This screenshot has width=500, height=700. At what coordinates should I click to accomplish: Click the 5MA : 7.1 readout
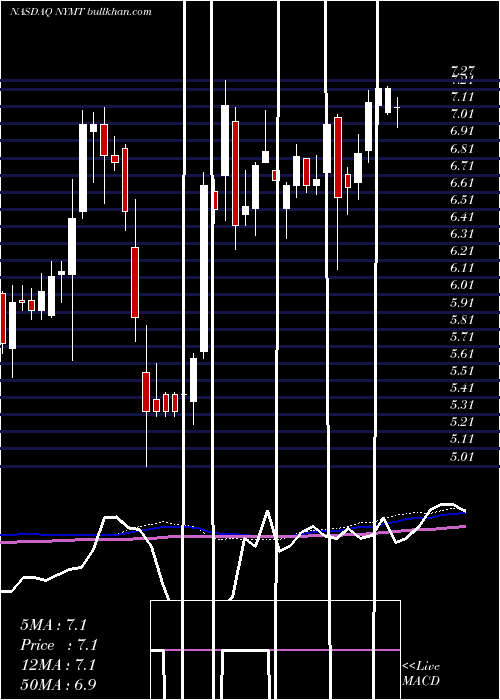point(53,625)
